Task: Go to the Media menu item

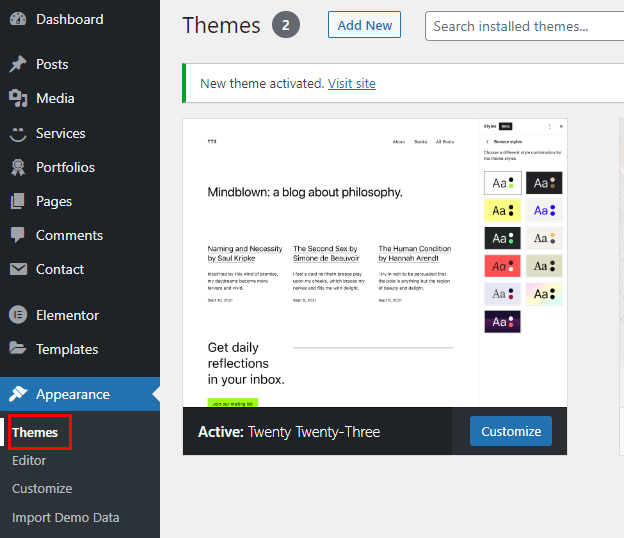Action: pyautogui.click(x=80, y=98)
